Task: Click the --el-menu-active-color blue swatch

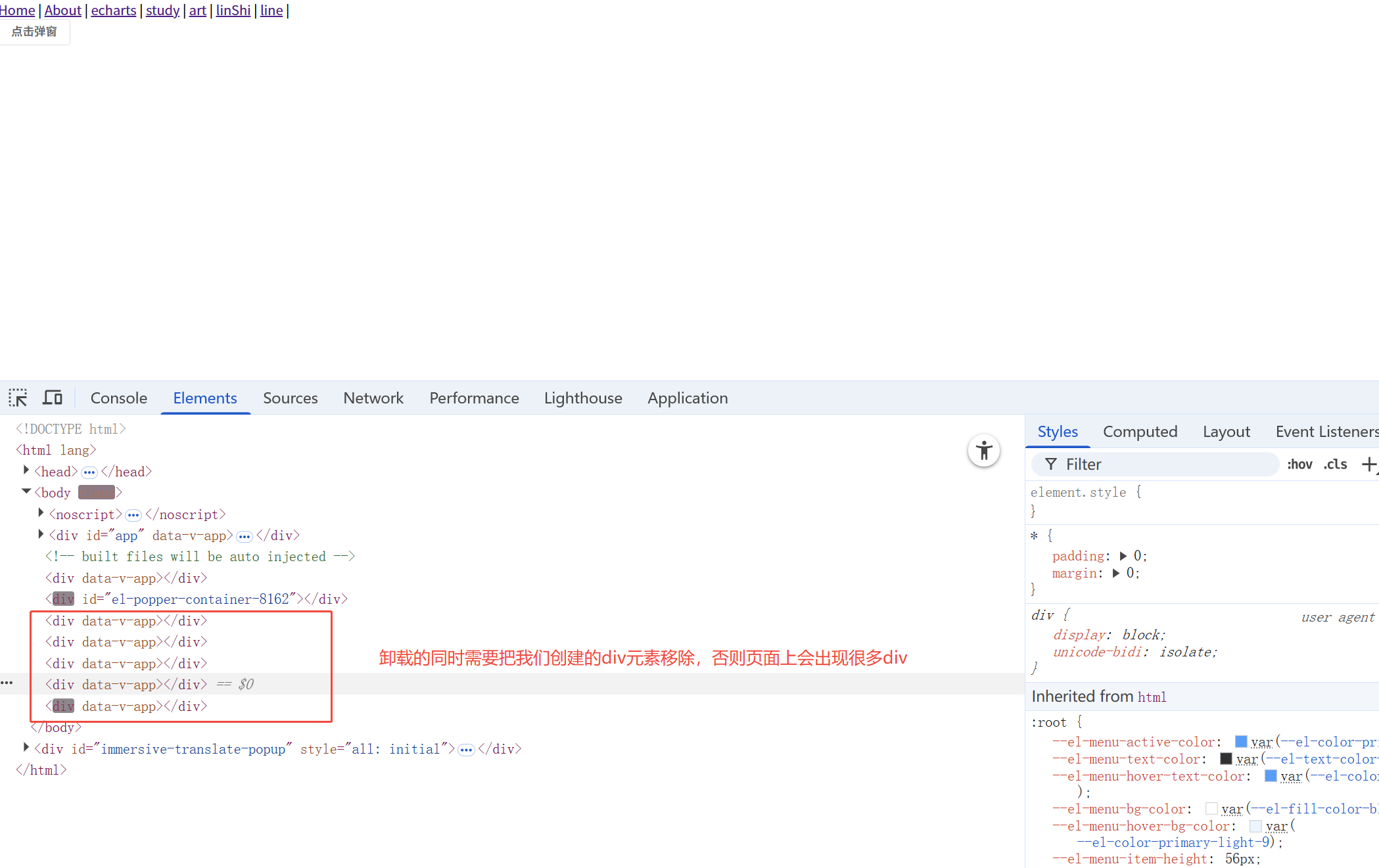Action: click(x=1241, y=742)
